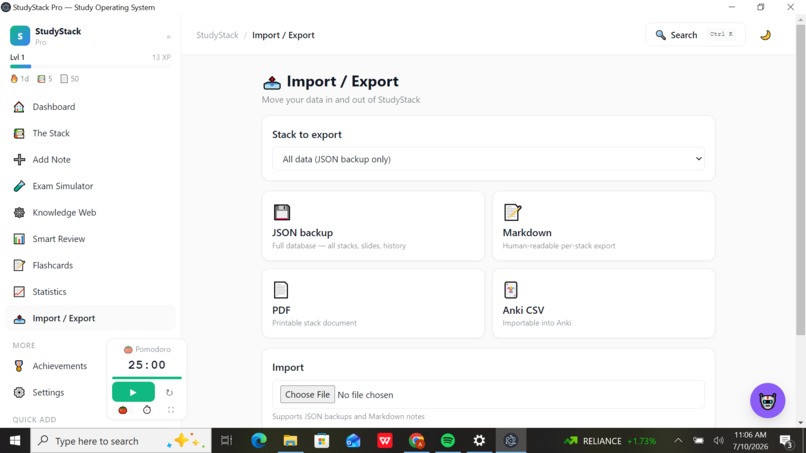This screenshot has height=453, width=806.
Task: Click the Achievements medal icon
Action: (19, 366)
